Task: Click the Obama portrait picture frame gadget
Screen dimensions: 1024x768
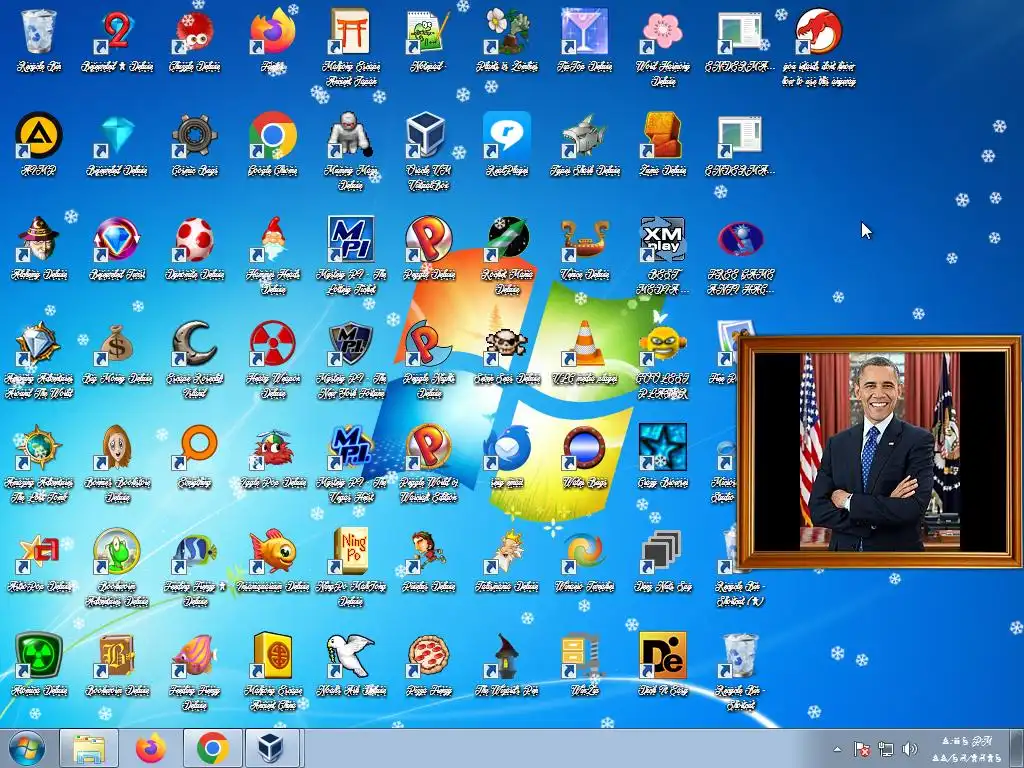Action: click(x=880, y=451)
